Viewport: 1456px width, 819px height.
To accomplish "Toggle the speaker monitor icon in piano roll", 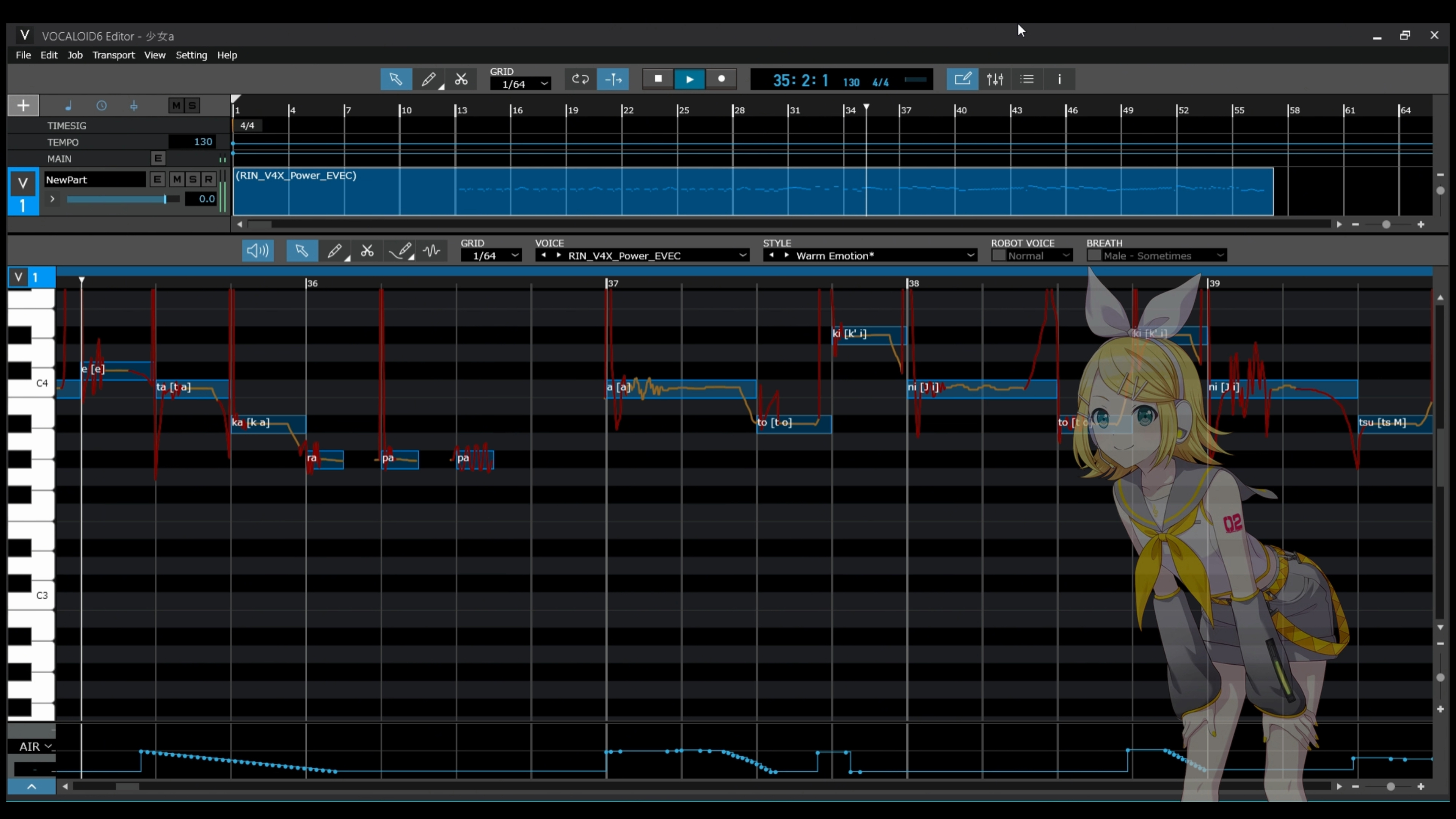I will pyautogui.click(x=258, y=250).
